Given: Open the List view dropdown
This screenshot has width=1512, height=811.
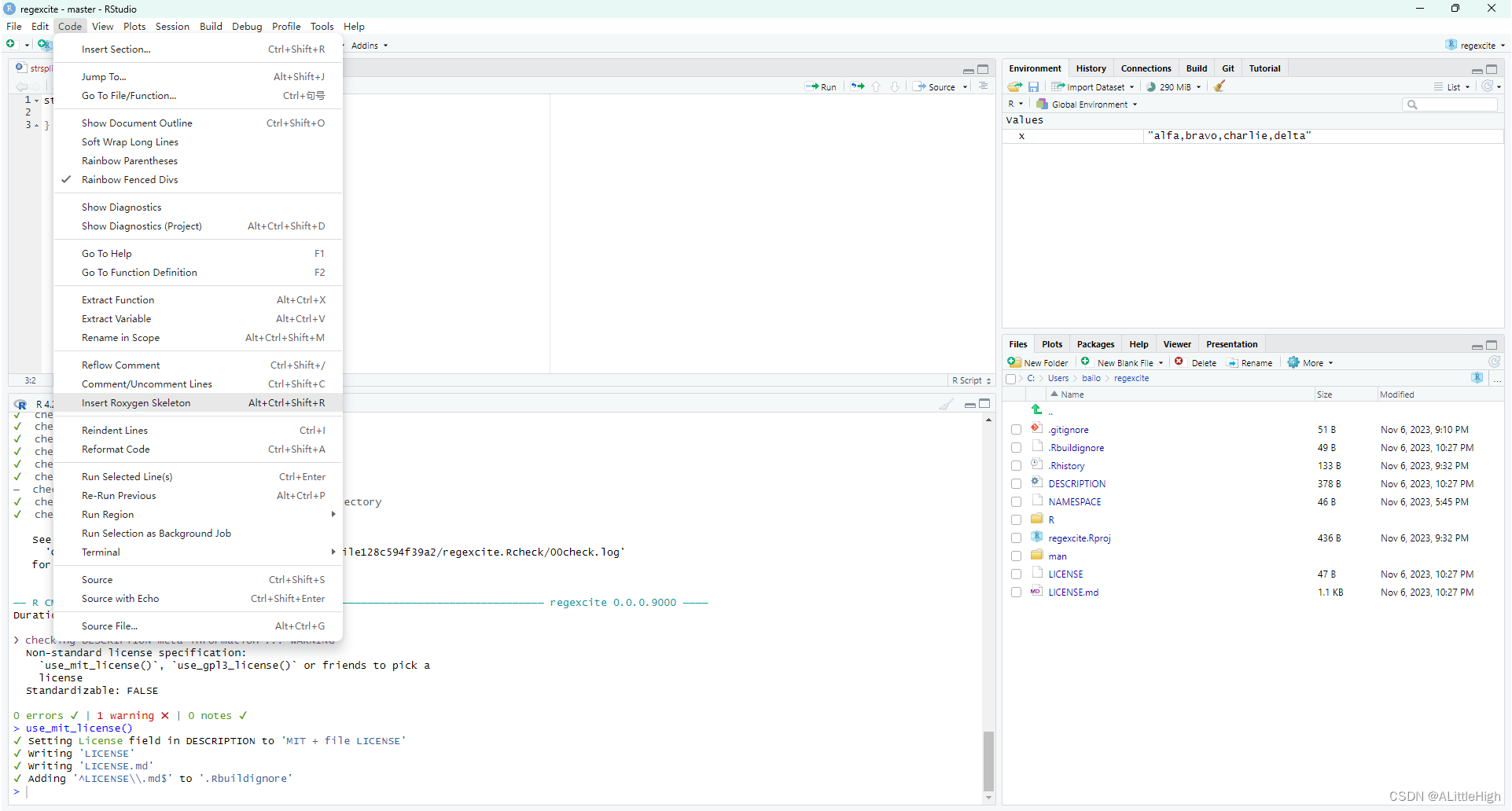Looking at the screenshot, I should (x=1451, y=87).
